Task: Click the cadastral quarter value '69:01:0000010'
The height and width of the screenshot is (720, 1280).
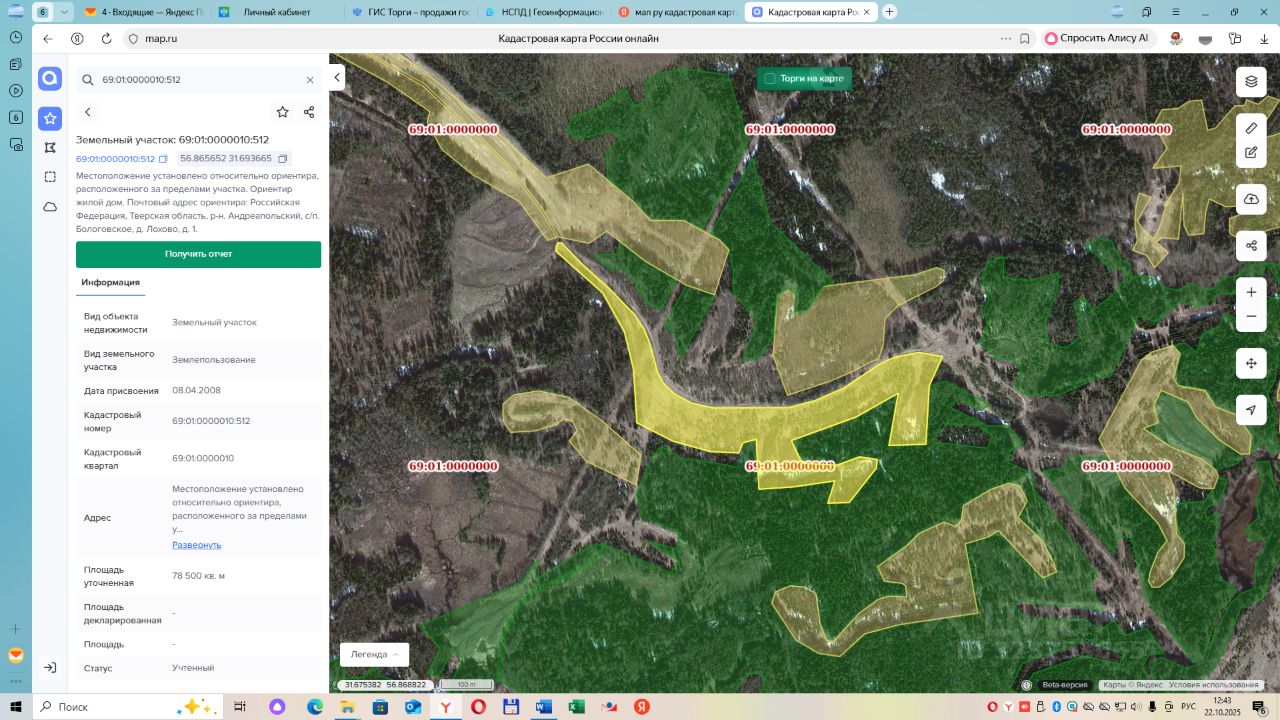Action: tap(203, 458)
